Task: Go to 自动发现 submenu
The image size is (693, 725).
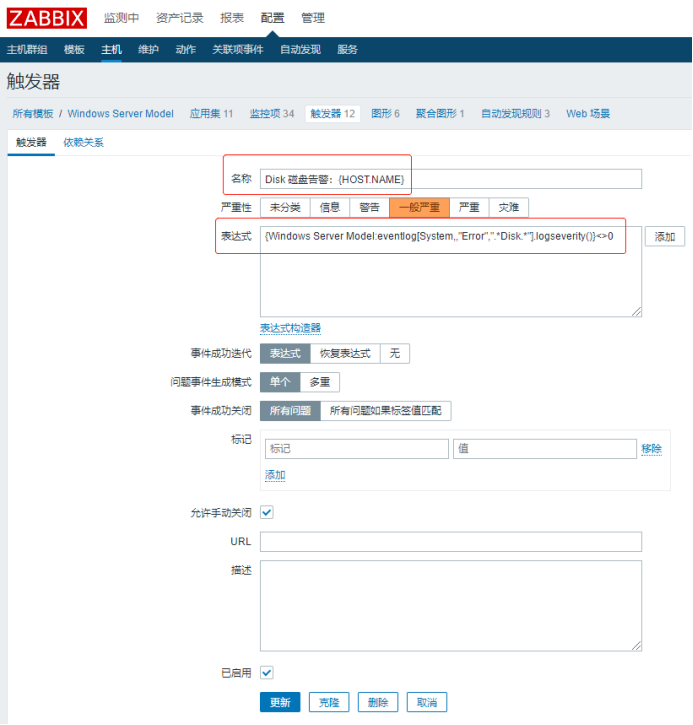Action: tap(300, 49)
